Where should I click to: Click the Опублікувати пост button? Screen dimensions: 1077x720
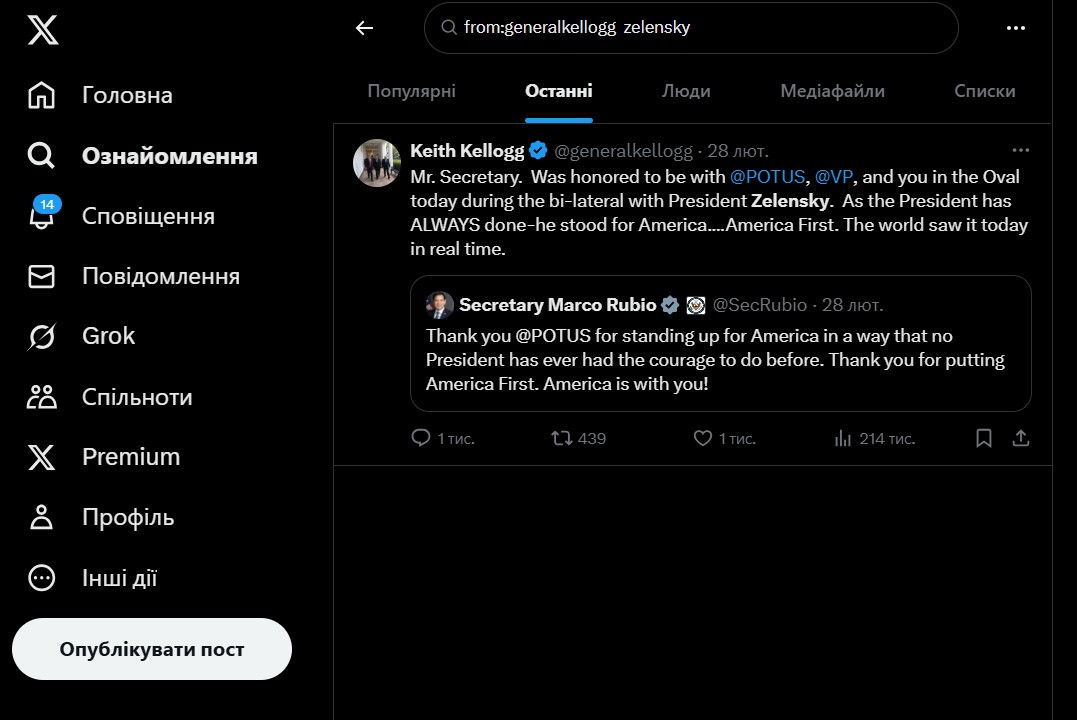click(x=152, y=649)
